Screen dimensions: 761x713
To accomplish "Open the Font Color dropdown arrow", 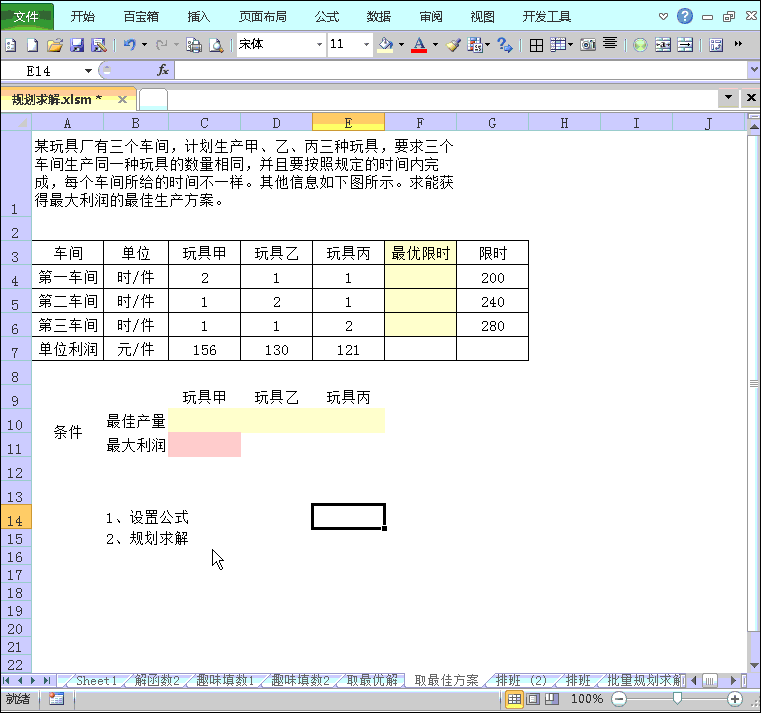I will [x=435, y=45].
